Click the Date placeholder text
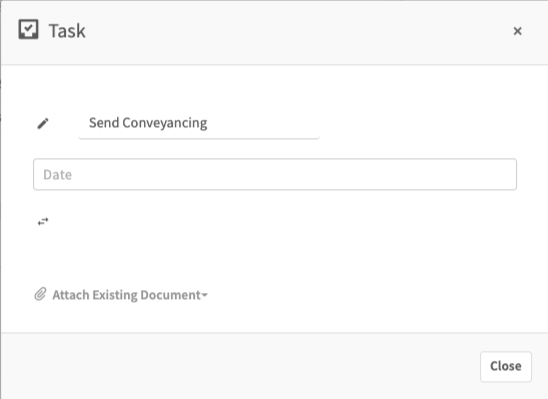Image resolution: width=548 pixels, height=399 pixels. pos(57,175)
